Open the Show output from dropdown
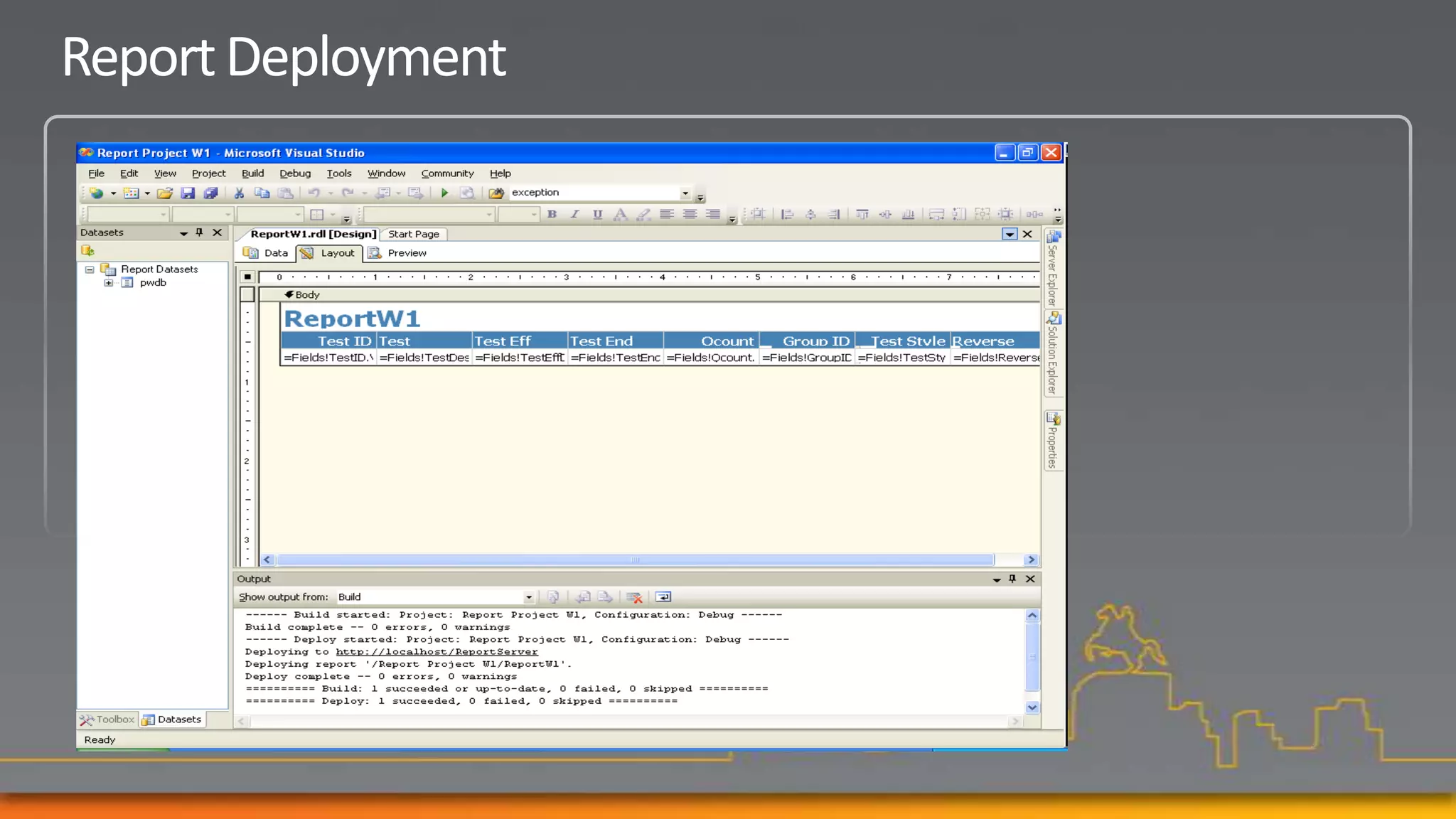 tap(529, 597)
